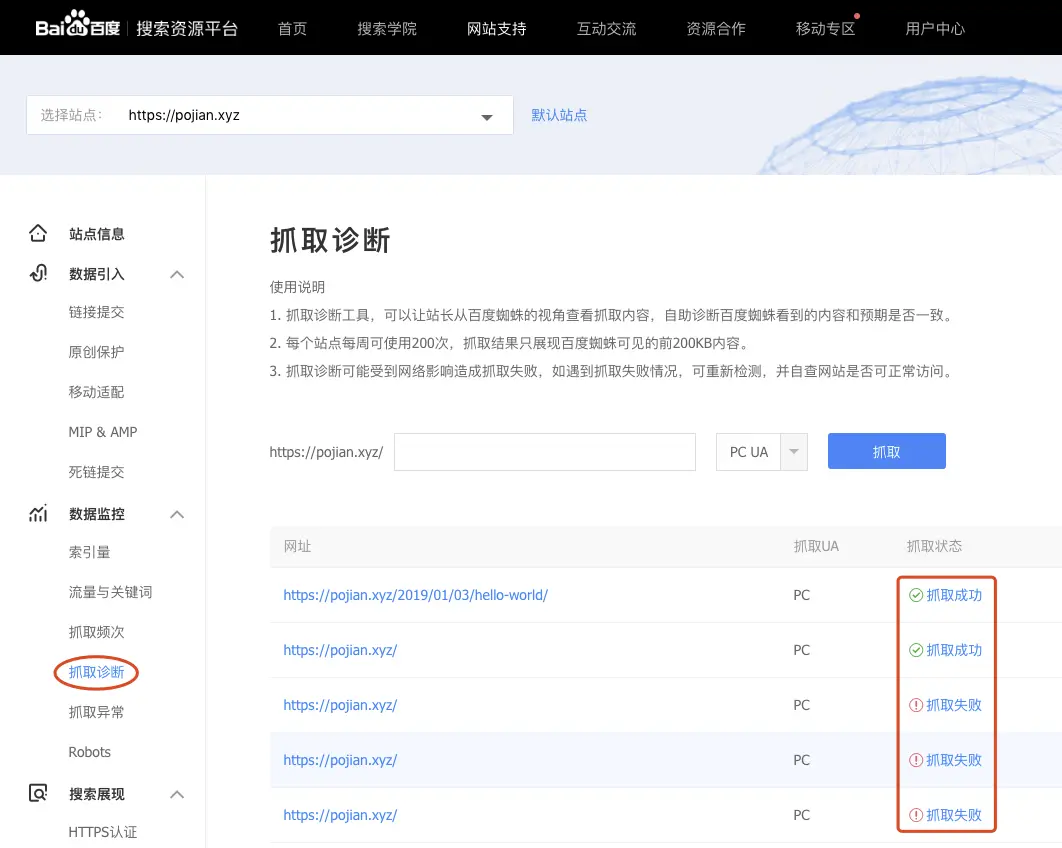Select 抓取异常 in sidebar
Image resolution: width=1062 pixels, height=848 pixels.
(97, 712)
